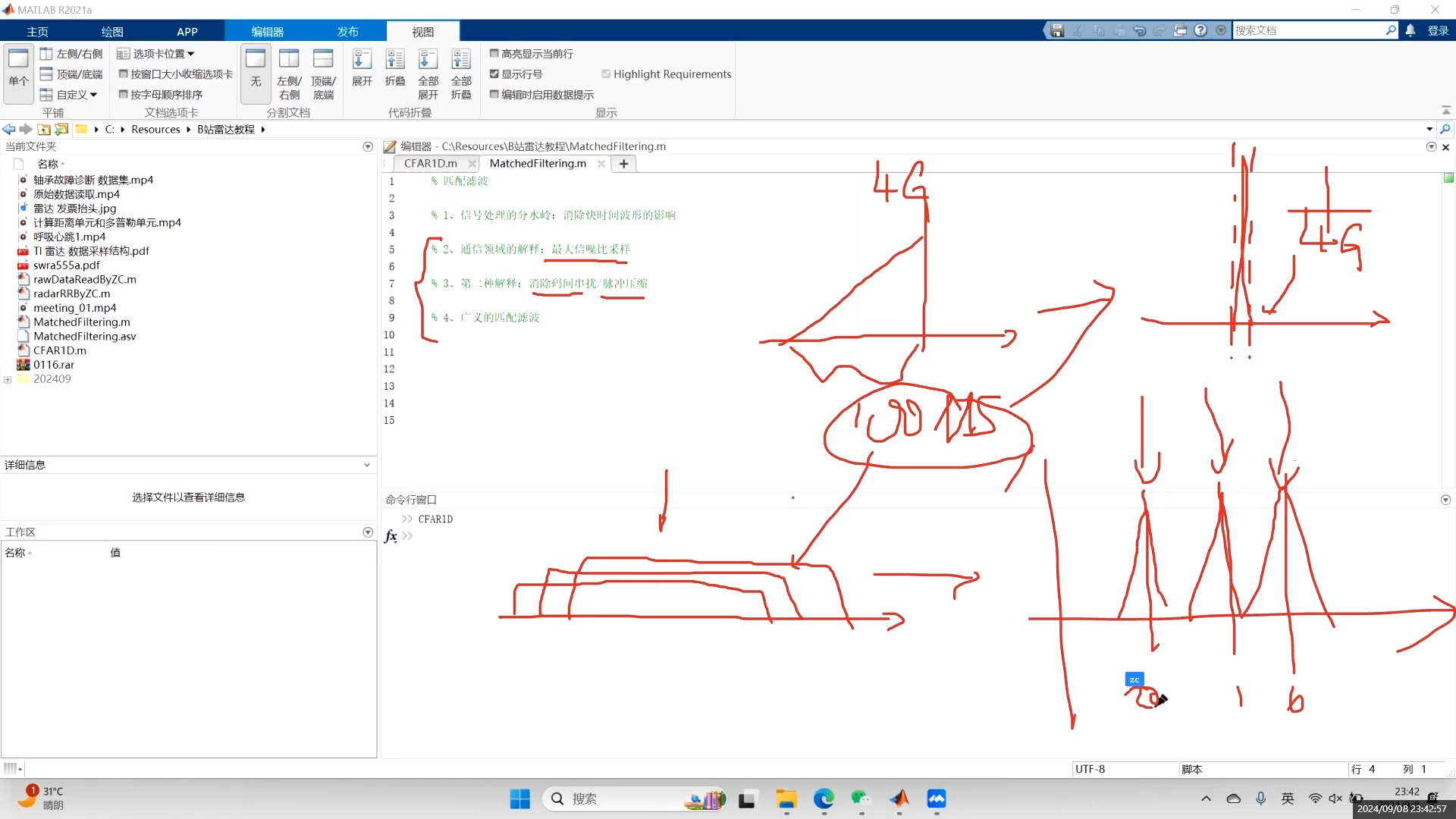Select rawDataReadByZC.m in file list

85,279
